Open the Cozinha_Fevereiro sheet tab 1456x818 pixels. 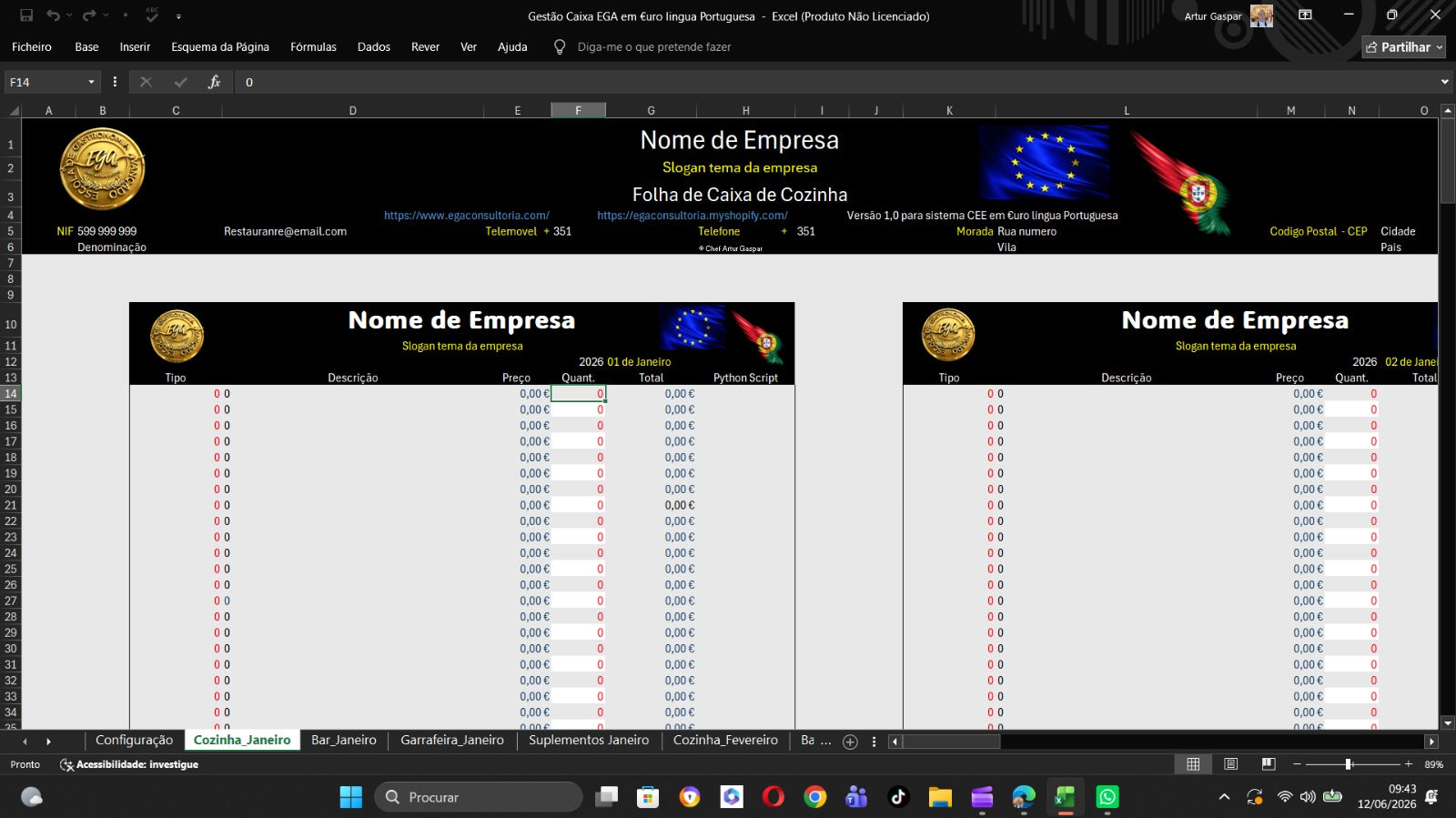[x=725, y=741]
